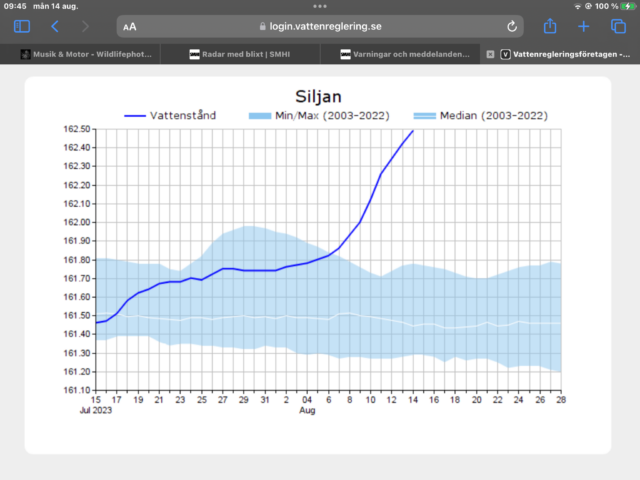
Task: Go back with the left chevron arrow
Action: [x=55, y=27]
